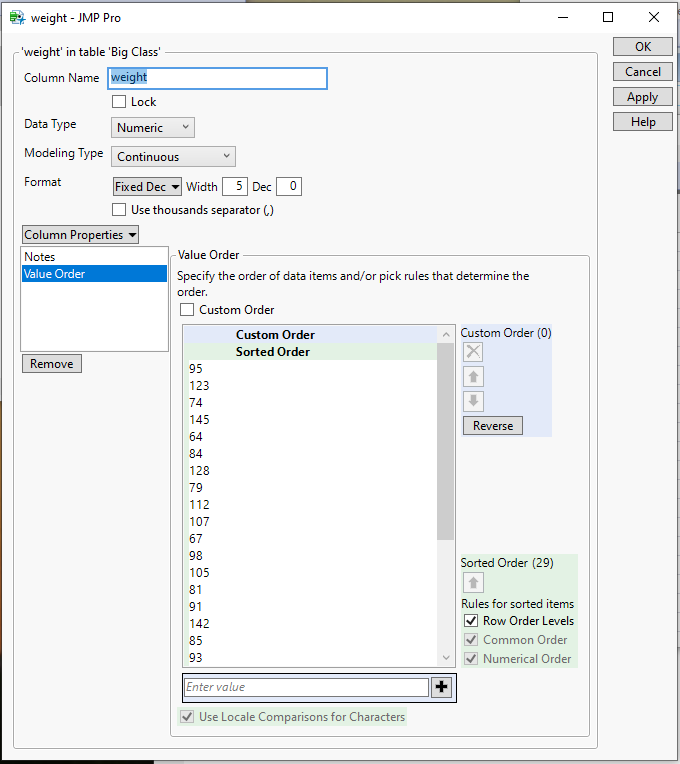Expand the Modeling Type dropdown
The image size is (680, 764).
[173, 157]
